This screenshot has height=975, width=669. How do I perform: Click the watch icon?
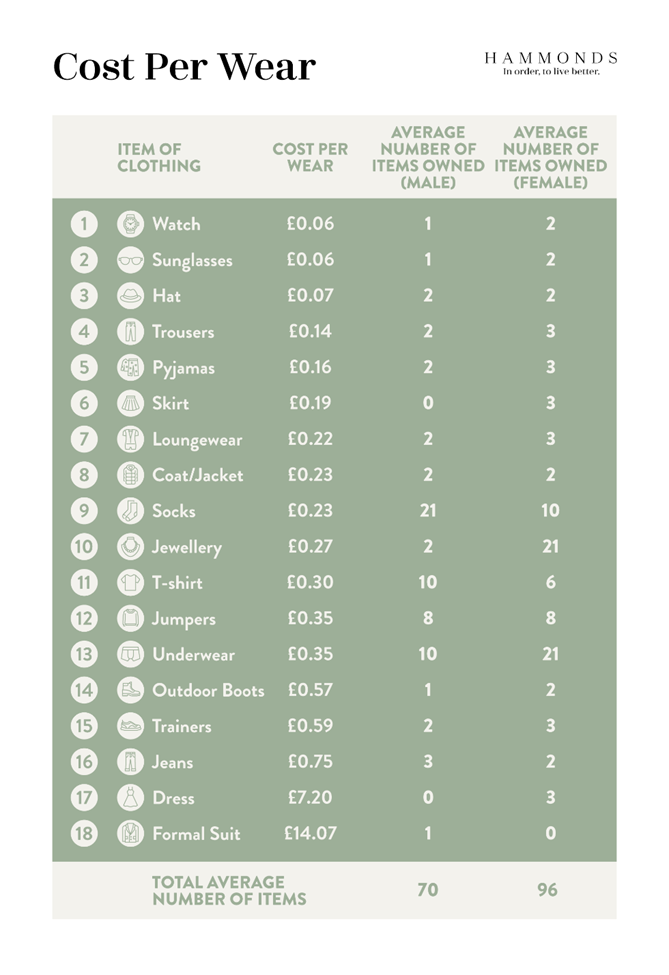tap(130, 224)
